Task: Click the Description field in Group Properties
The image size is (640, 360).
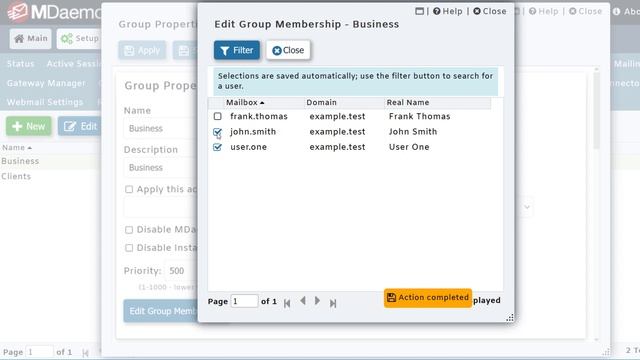Action: (x=161, y=168)
